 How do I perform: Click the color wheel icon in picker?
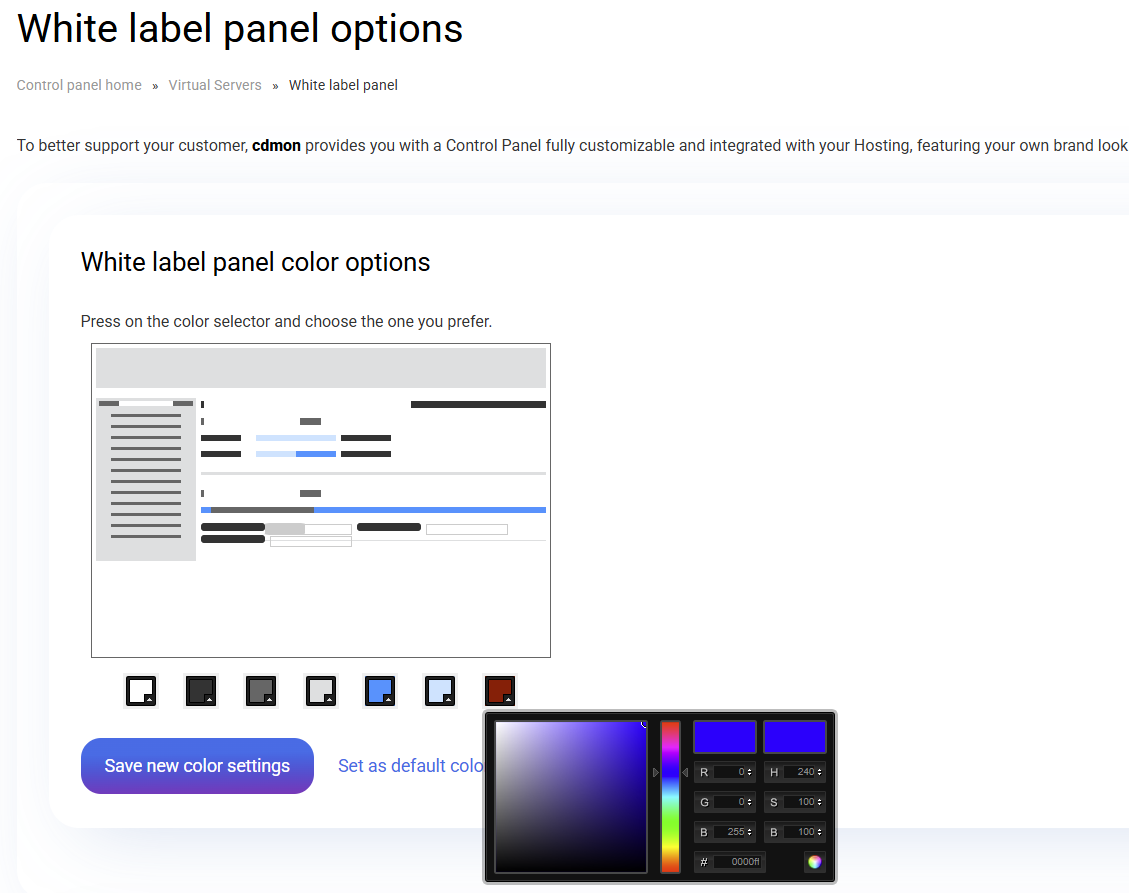click(815, 861)
